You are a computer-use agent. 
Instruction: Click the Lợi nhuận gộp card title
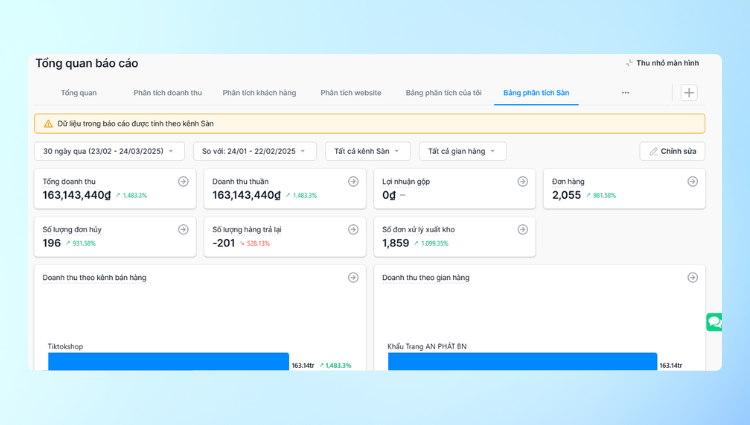click(406, 182)
